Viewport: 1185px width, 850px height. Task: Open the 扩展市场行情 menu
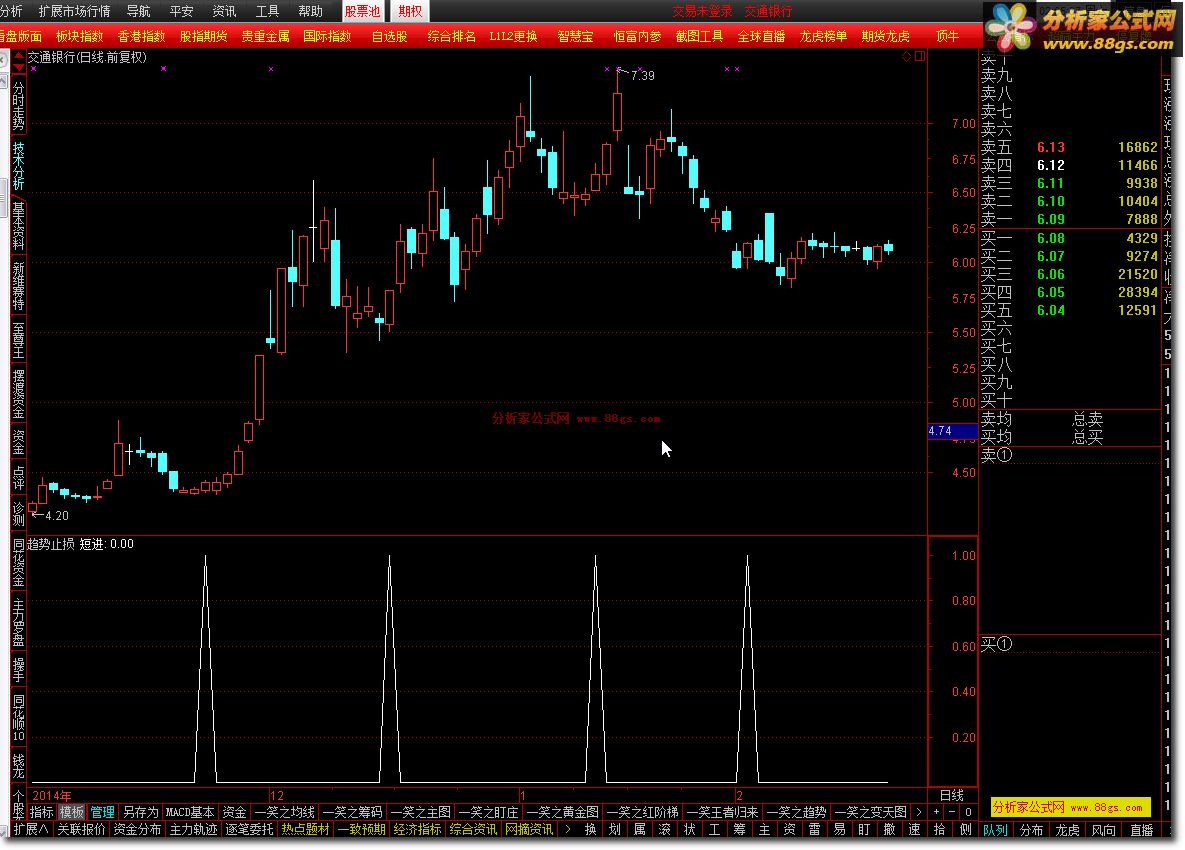pyautogui.click(x=74, y=11)
